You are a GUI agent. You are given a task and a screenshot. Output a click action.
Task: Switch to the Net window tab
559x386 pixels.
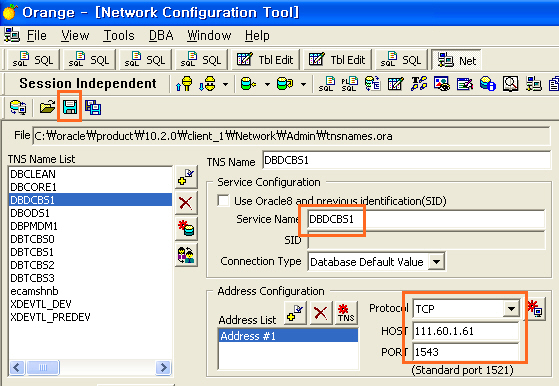click(456, 60)
